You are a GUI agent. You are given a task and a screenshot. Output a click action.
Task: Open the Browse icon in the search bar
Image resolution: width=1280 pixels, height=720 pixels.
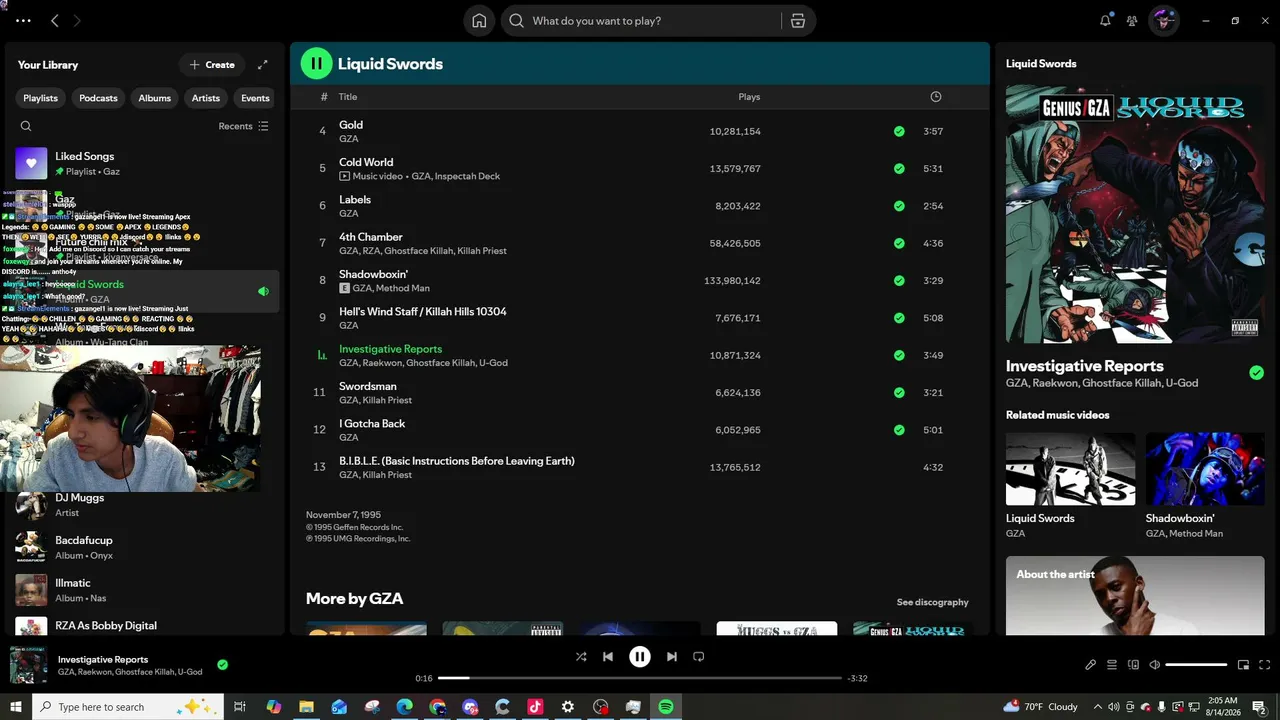[798, 21]
